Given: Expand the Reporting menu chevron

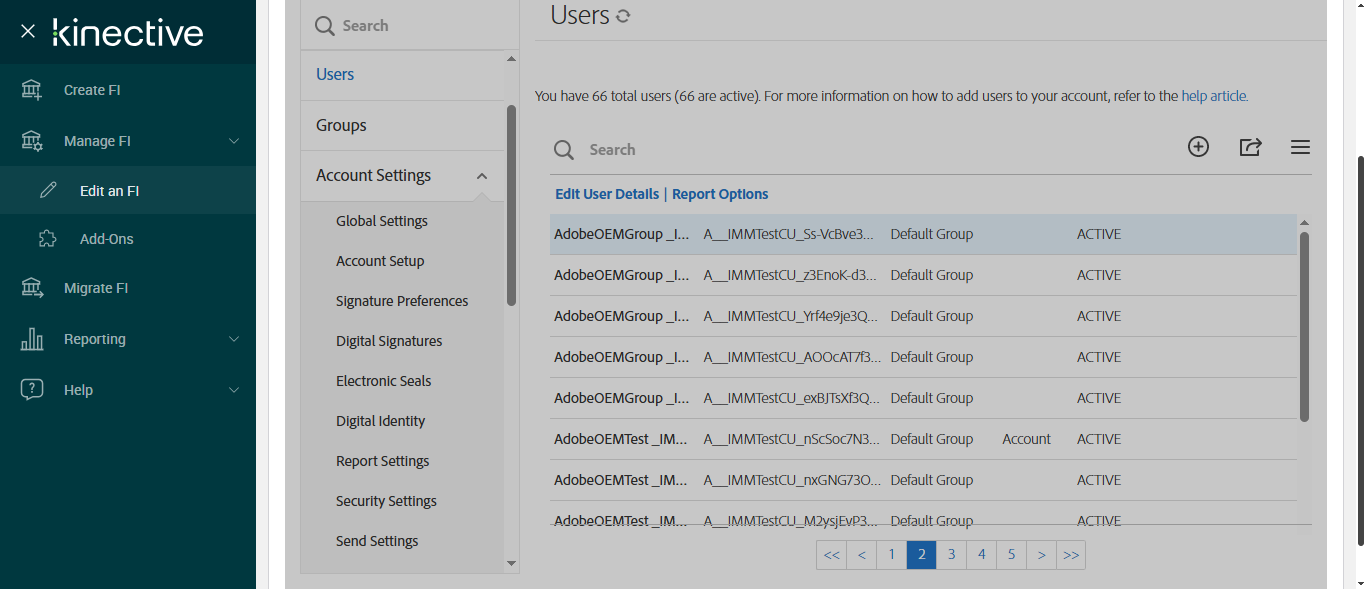Looking at the screenshot, I should 234,339.
